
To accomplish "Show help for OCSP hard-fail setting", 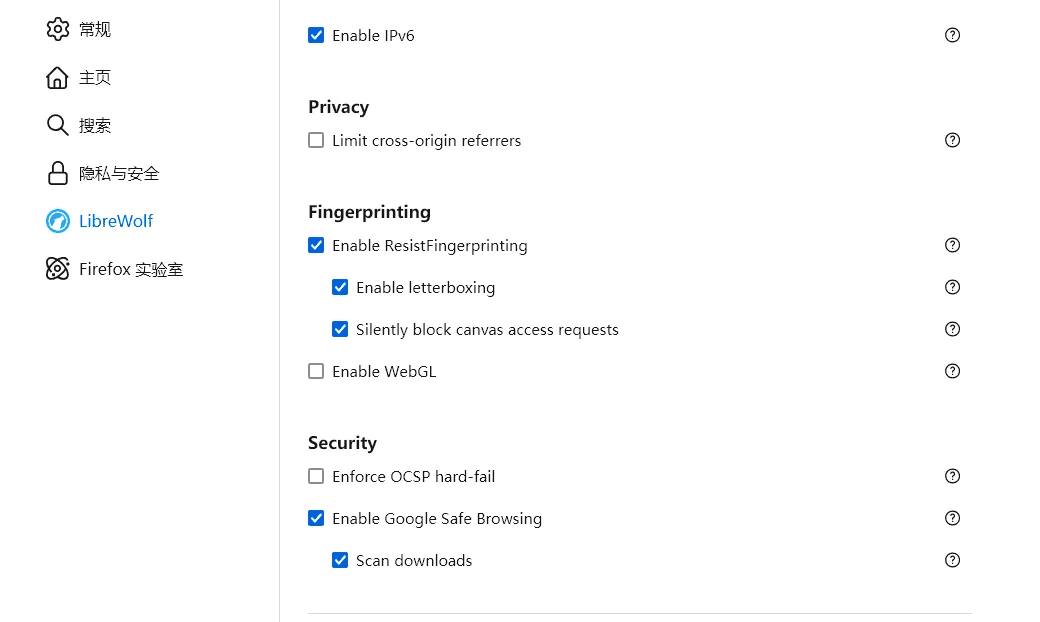I will point(952,476).
